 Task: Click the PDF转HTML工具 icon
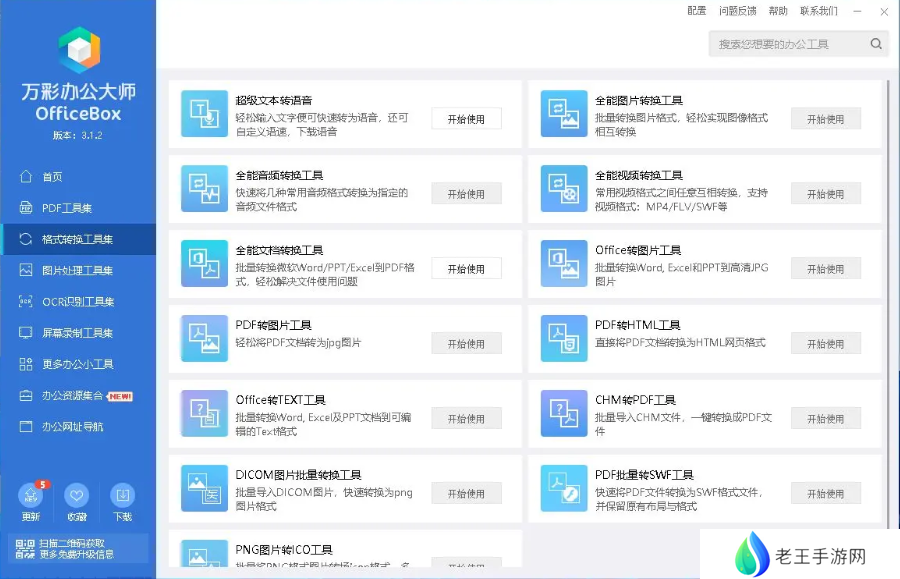[x=564, y=339]
